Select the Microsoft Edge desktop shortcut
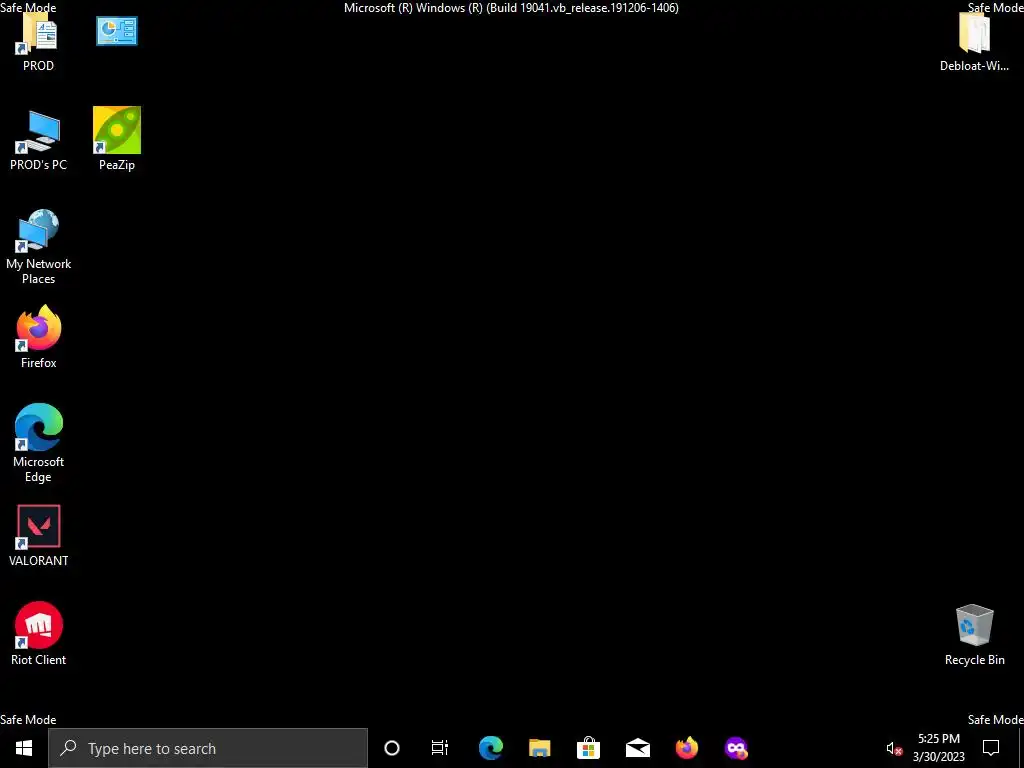 (x=39, y=443)
